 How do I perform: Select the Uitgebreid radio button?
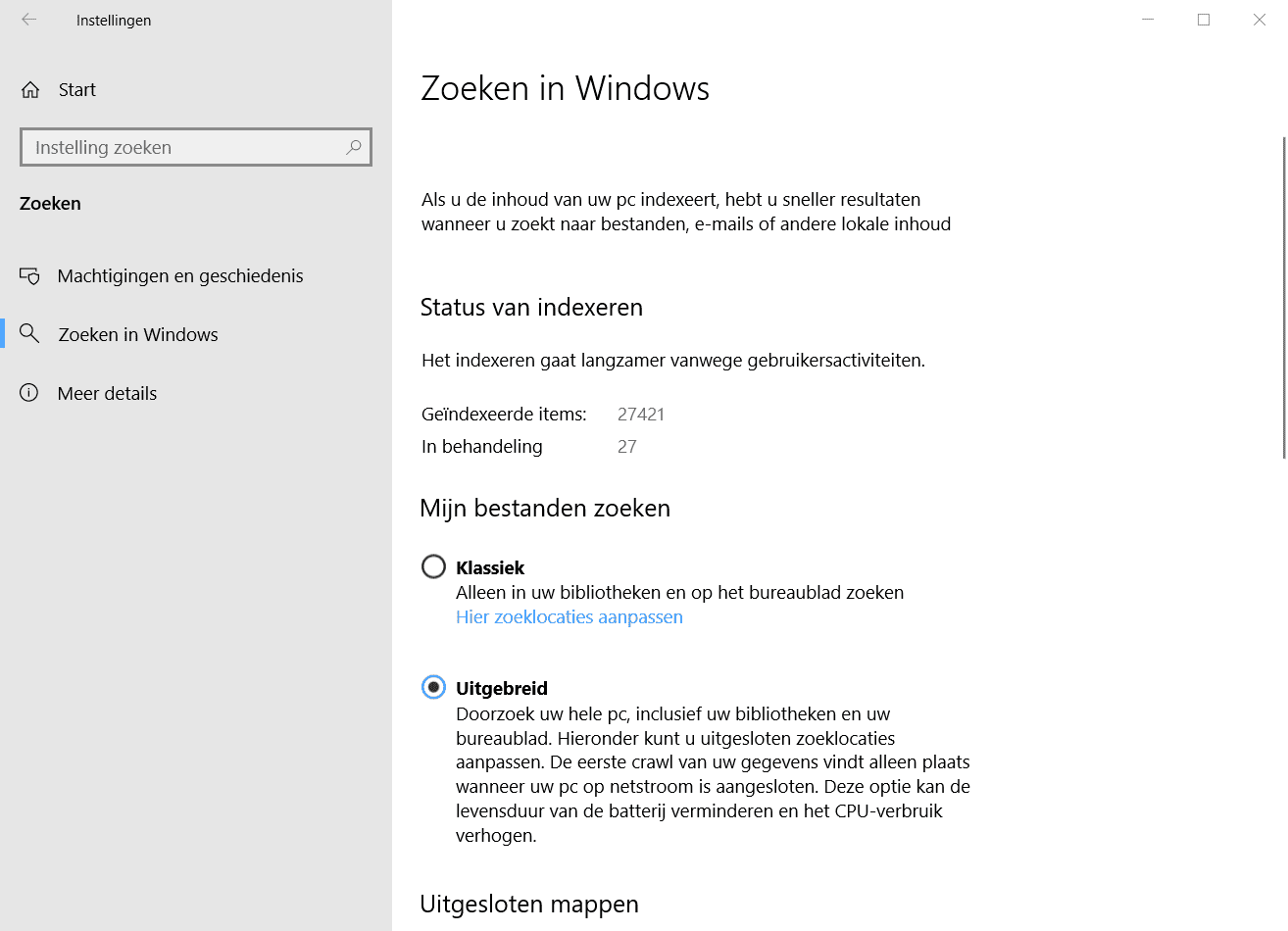tap(433, 687)
